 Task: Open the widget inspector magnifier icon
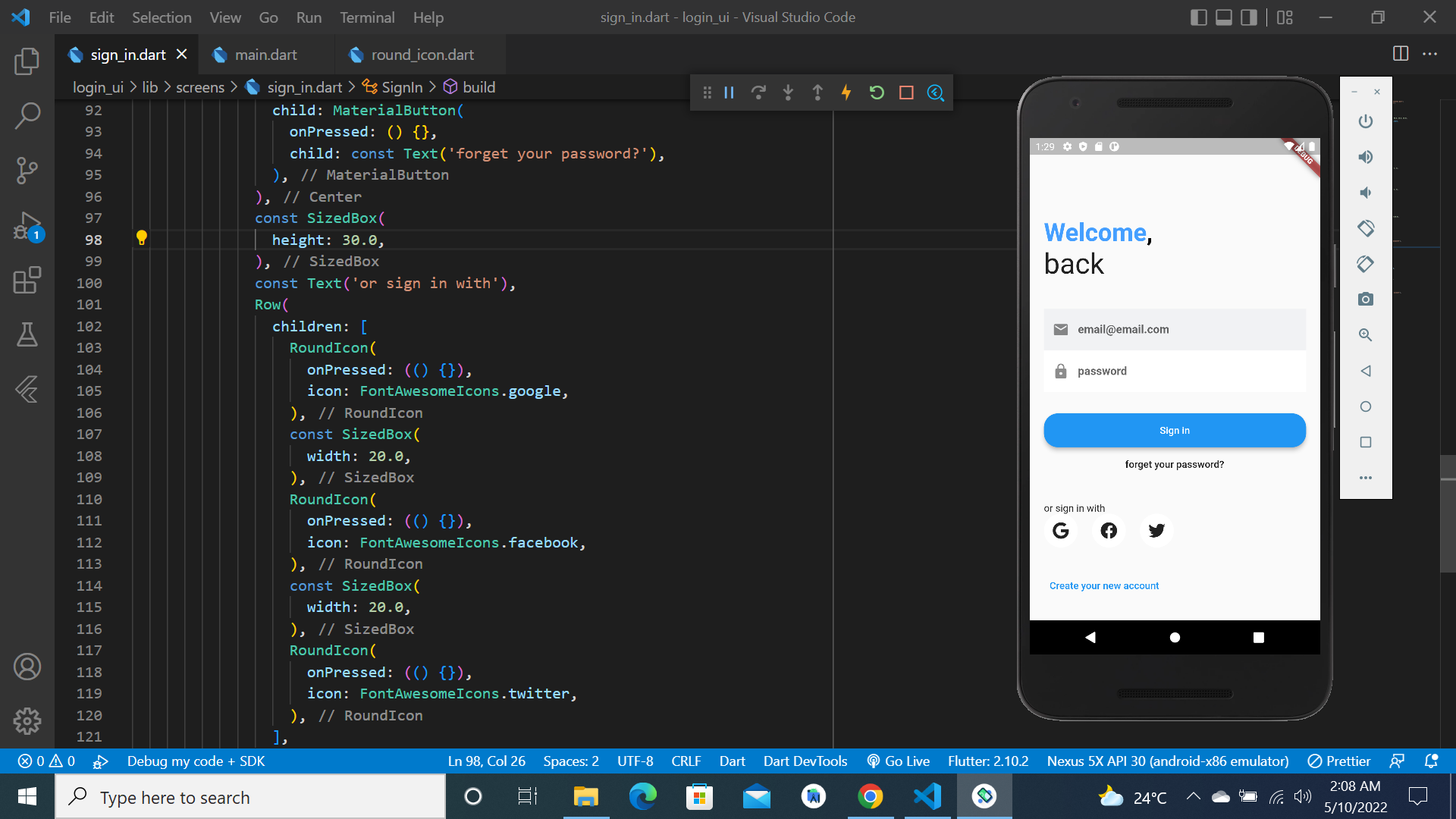point(935,92)
